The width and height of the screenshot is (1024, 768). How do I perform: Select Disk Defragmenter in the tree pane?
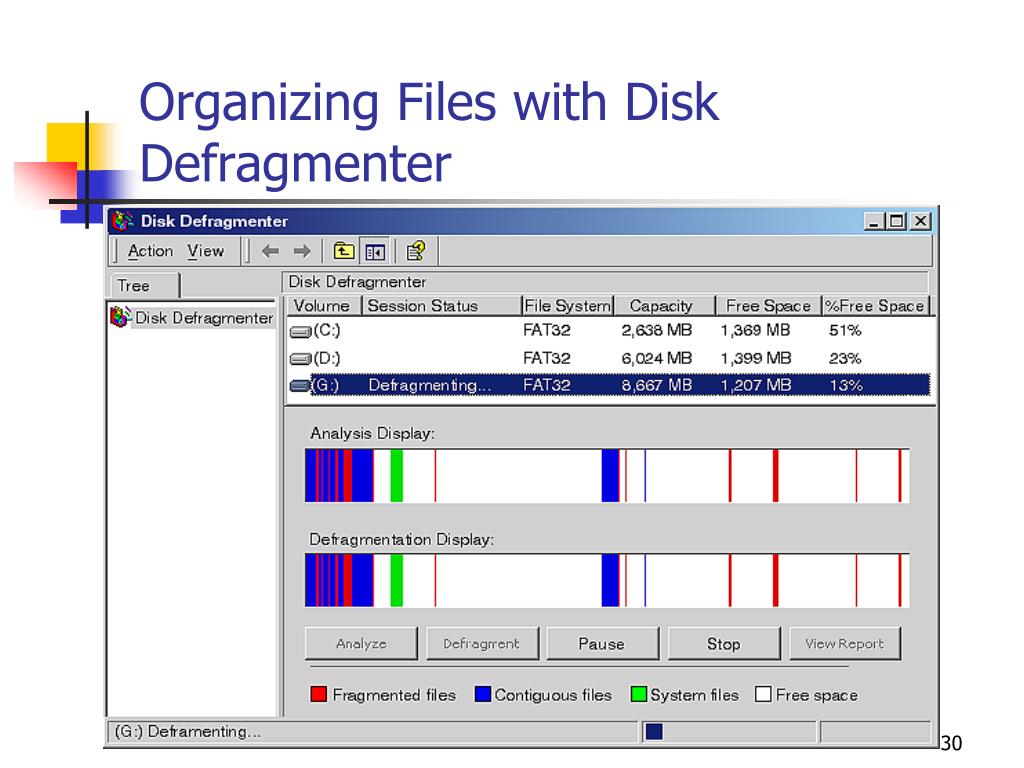point(204,318)
